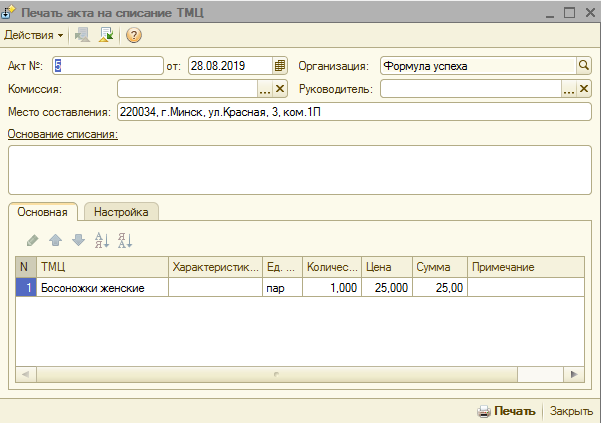601x423 pixels.
Task: Click the go-to-document toolbar icon with green arrow
Action: 106,36
